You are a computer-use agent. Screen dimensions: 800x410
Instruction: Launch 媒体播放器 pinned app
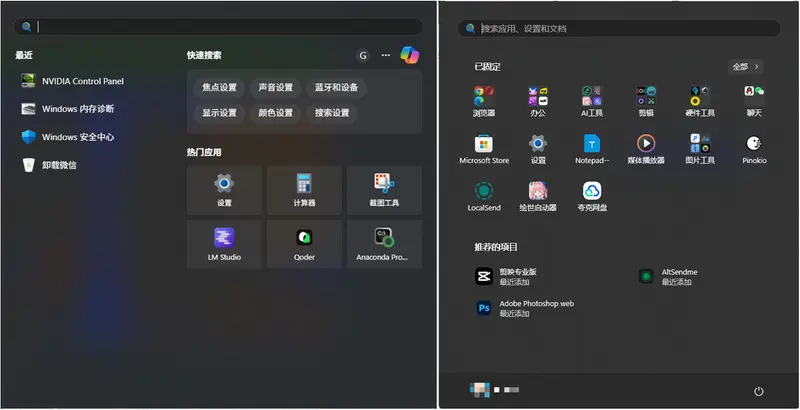click(x=646, y=149)
